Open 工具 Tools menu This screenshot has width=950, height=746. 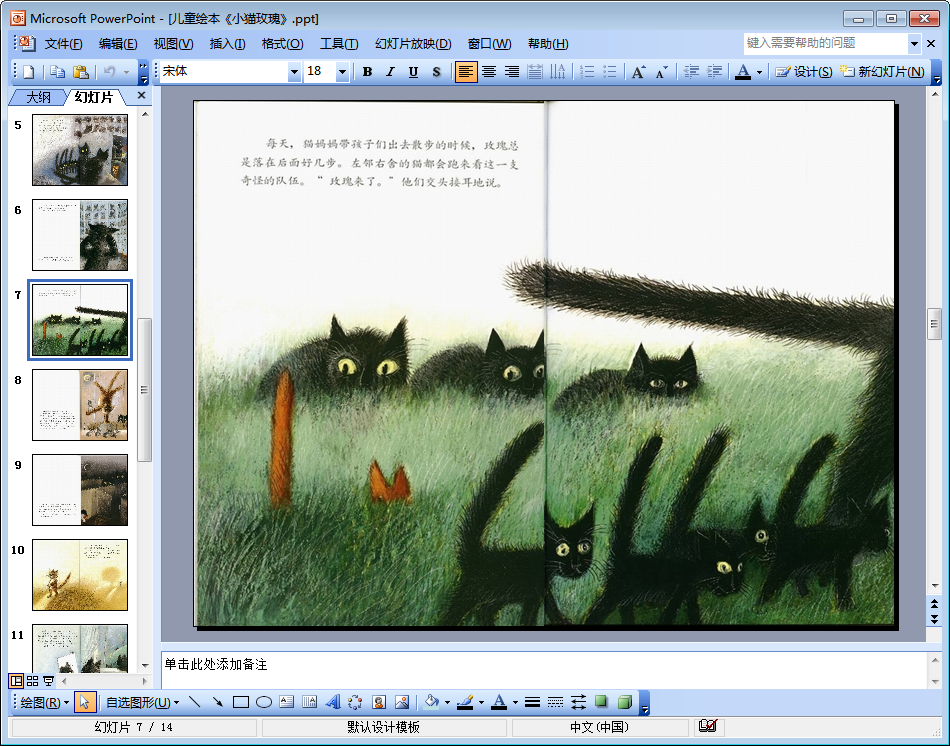[339, 44]
